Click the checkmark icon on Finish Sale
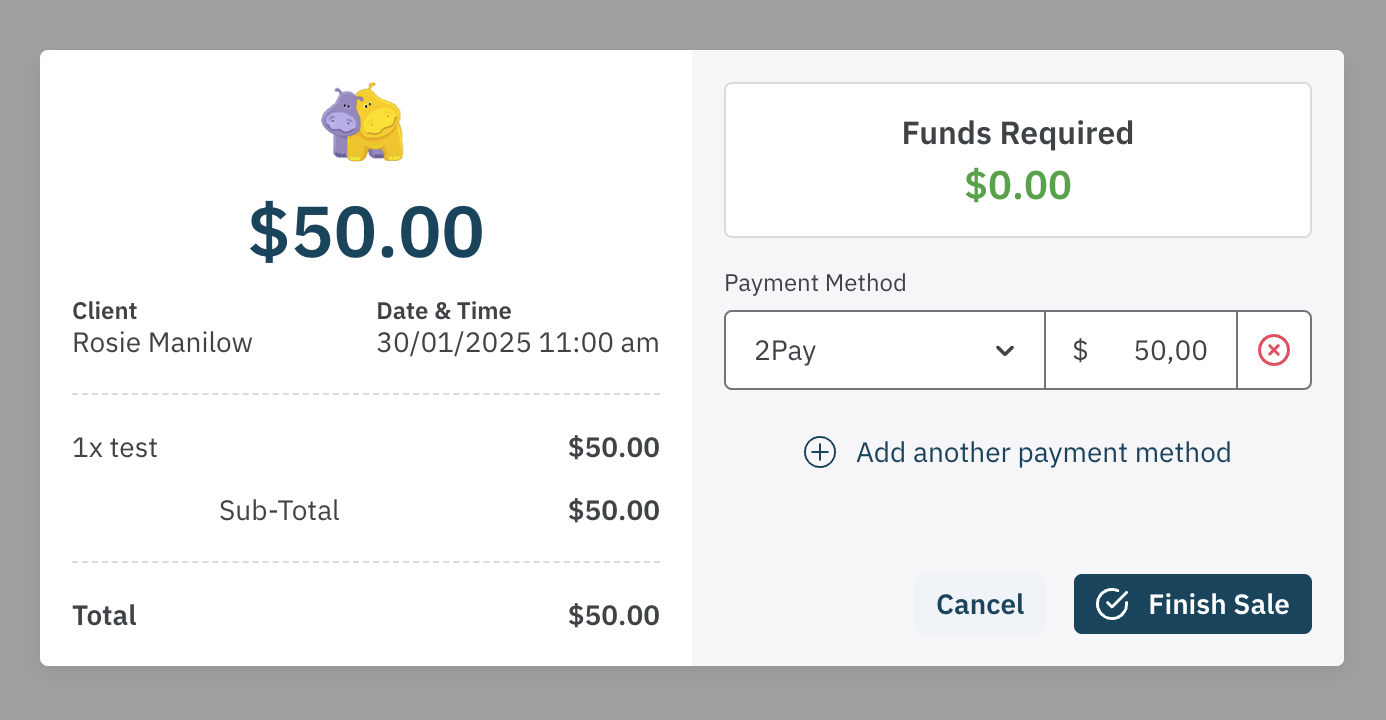Image resolution: width=1386 pixels, height=720 pixels. click(x=1112, y=604)
